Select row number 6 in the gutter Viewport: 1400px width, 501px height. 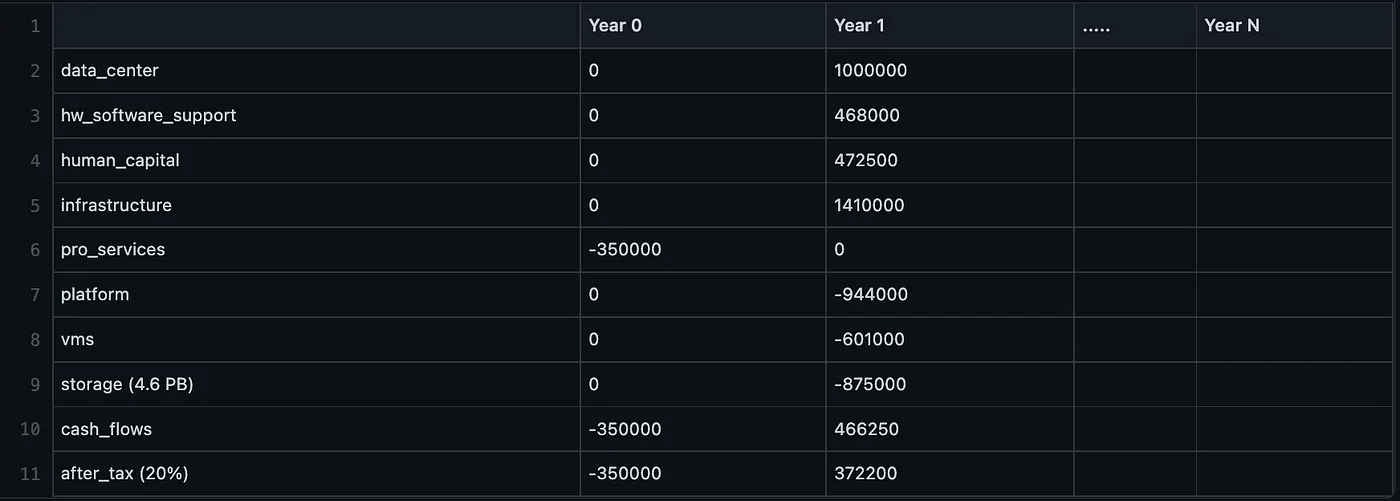point(35,250)
